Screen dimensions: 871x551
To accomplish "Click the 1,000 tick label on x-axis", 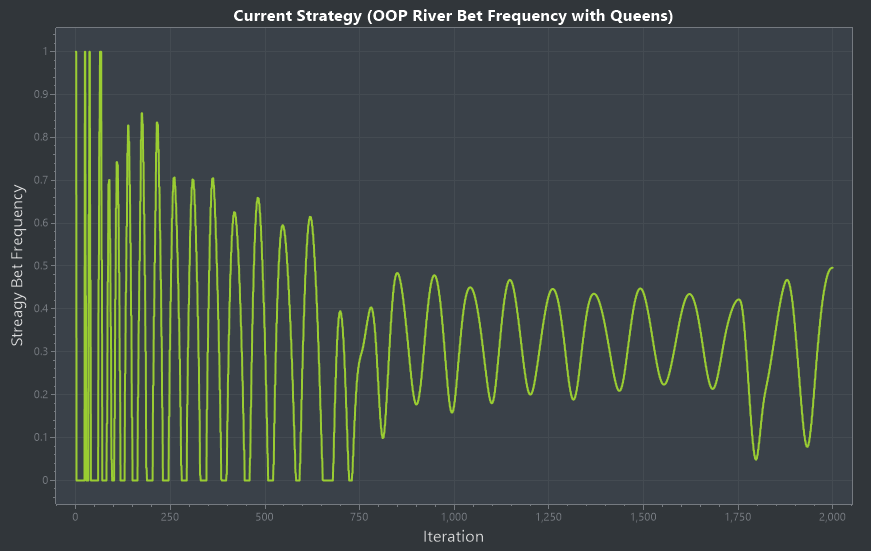I will (x=454, y=517).
